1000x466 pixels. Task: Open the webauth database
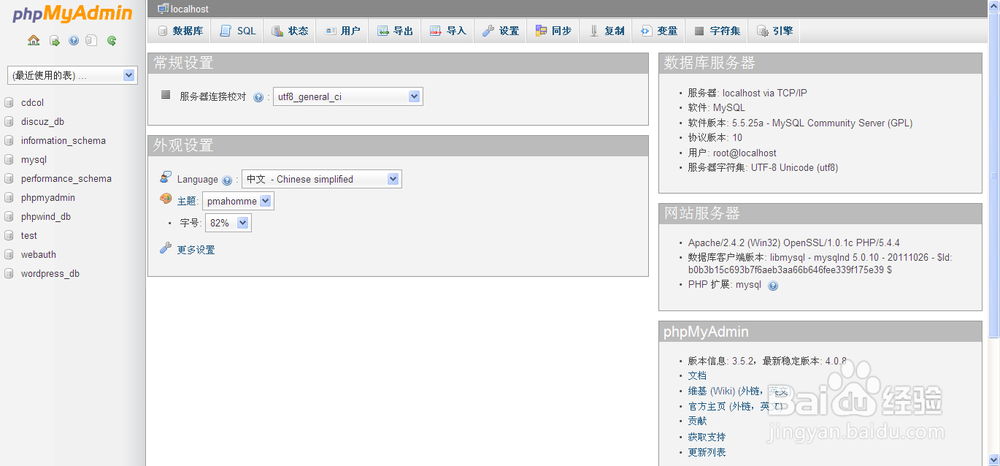pos(38,254)
